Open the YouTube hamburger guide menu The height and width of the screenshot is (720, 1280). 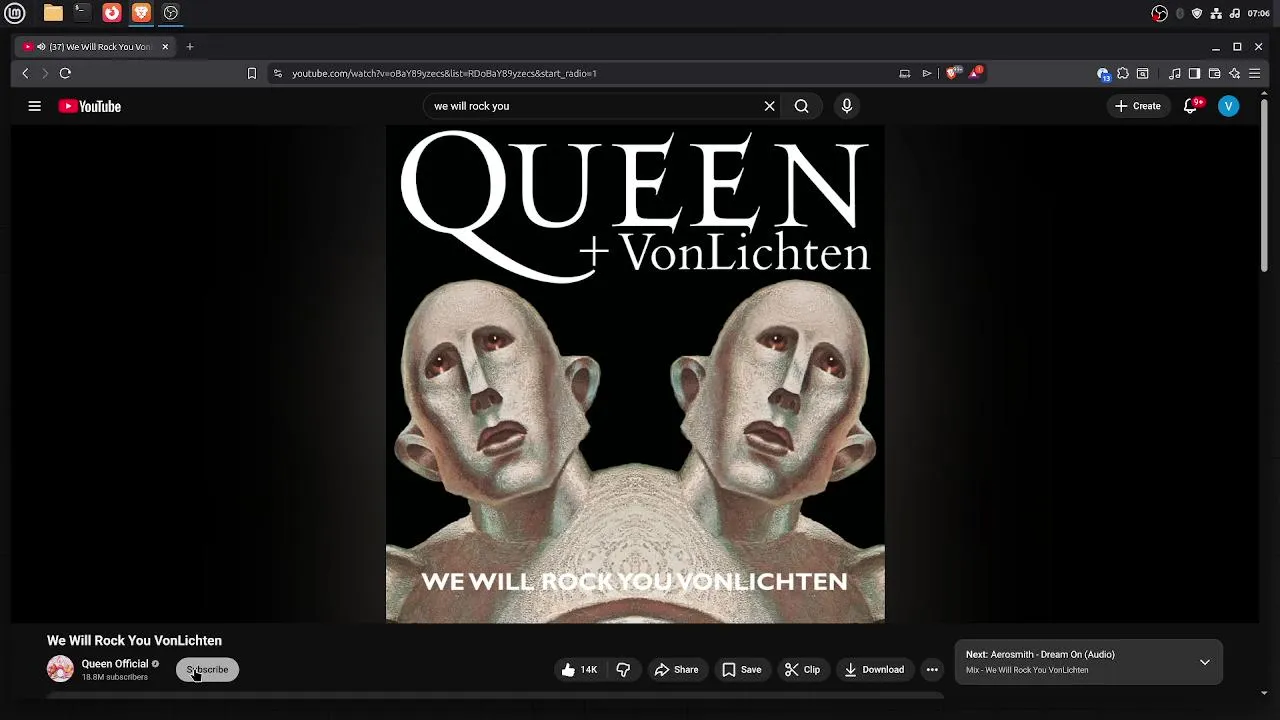[x=35, y=106]
